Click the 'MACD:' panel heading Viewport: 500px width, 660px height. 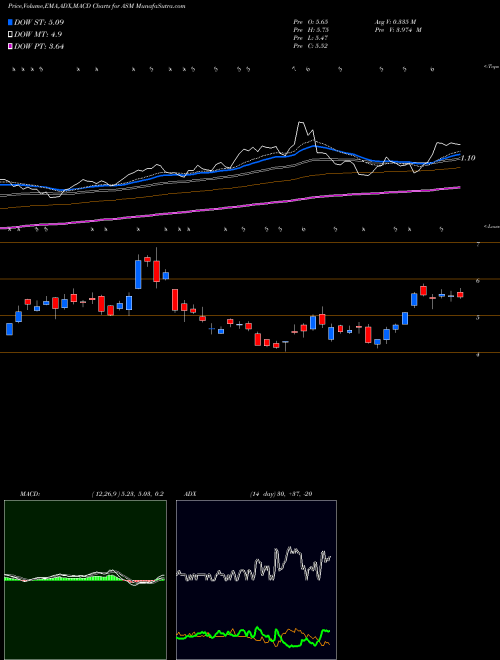click(30, 494)
